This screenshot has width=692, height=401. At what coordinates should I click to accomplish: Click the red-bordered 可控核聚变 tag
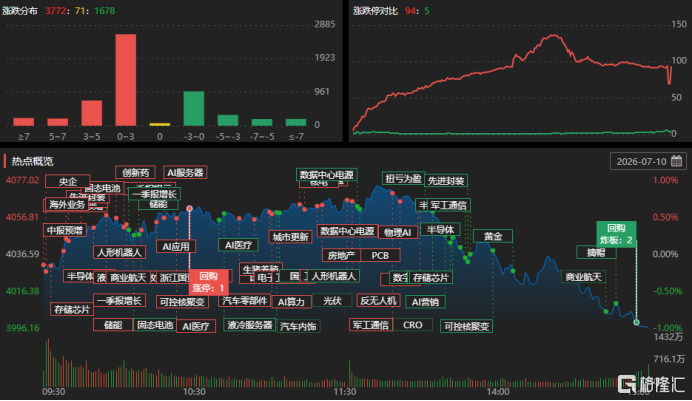182,302
